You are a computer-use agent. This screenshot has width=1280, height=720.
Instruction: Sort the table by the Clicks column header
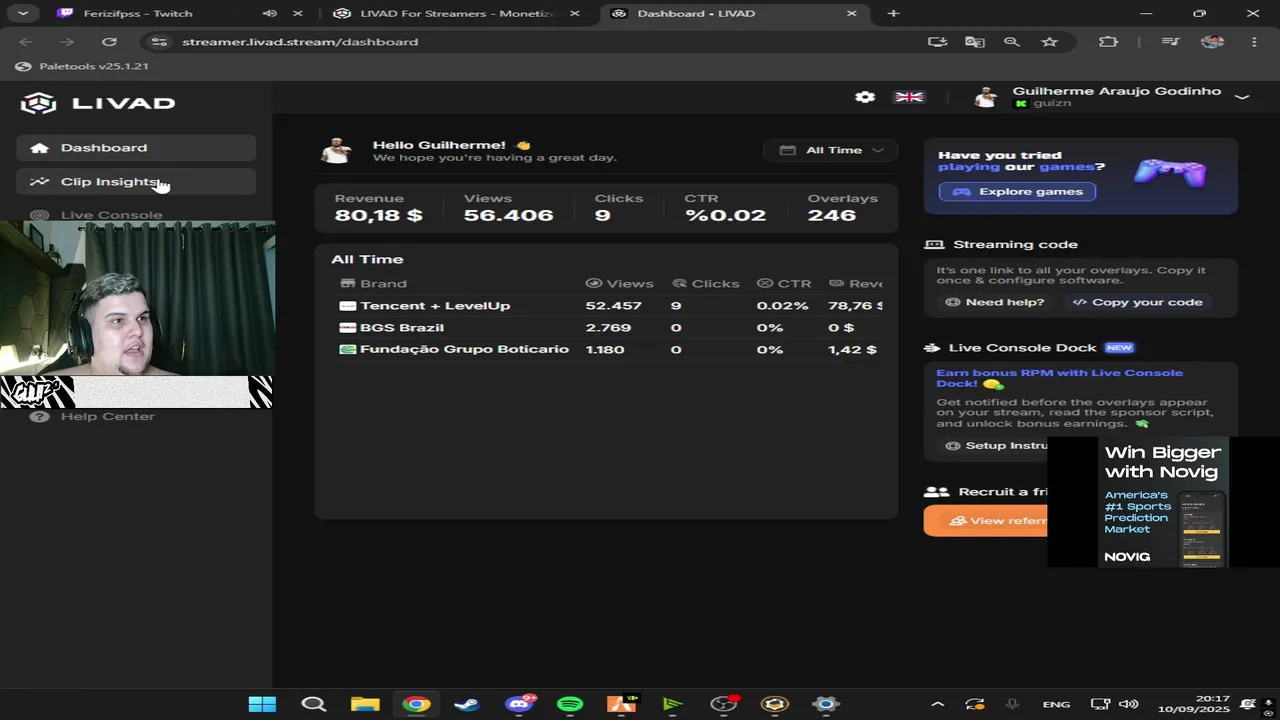(x=706, y=284)
